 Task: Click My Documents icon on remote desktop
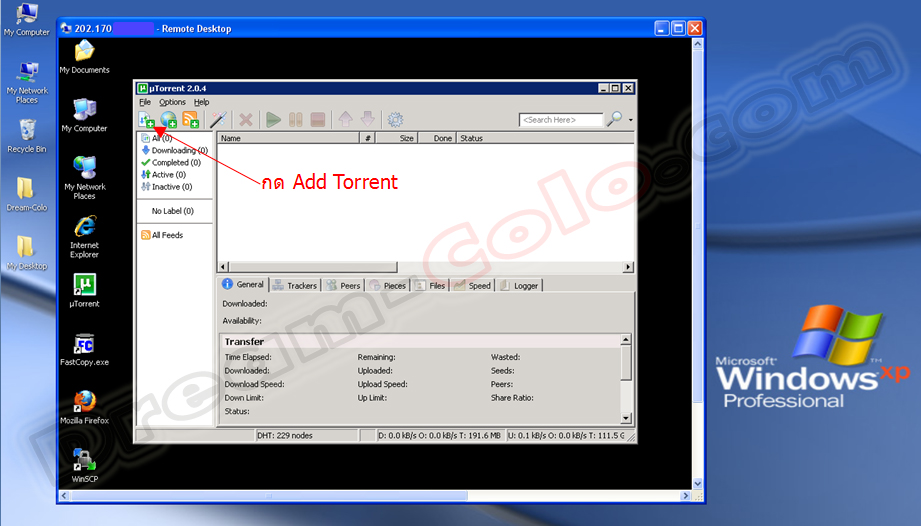pos(85,57)
